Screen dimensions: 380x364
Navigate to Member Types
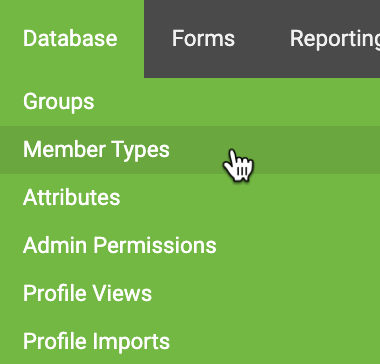point(190,150)
